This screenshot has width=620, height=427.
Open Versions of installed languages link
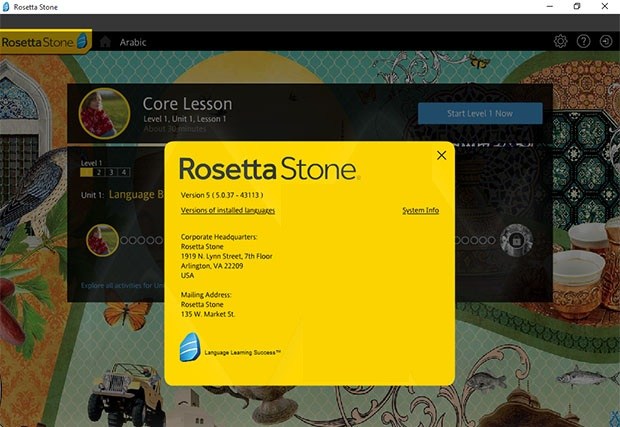click(228, 210)
